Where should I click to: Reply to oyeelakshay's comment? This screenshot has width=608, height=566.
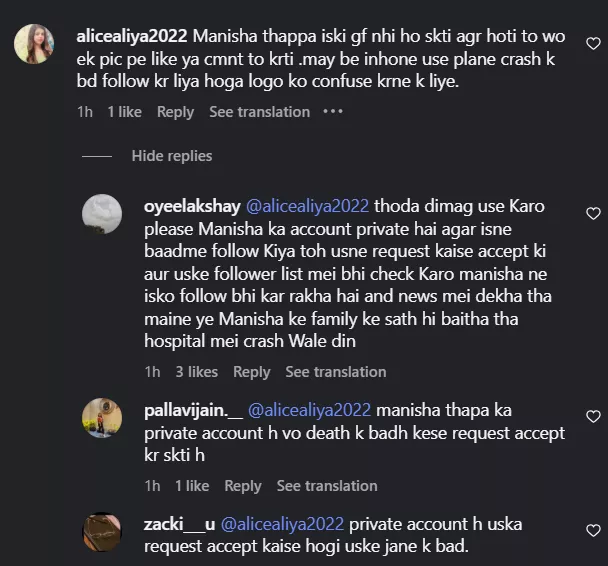[x=251, y=372]
